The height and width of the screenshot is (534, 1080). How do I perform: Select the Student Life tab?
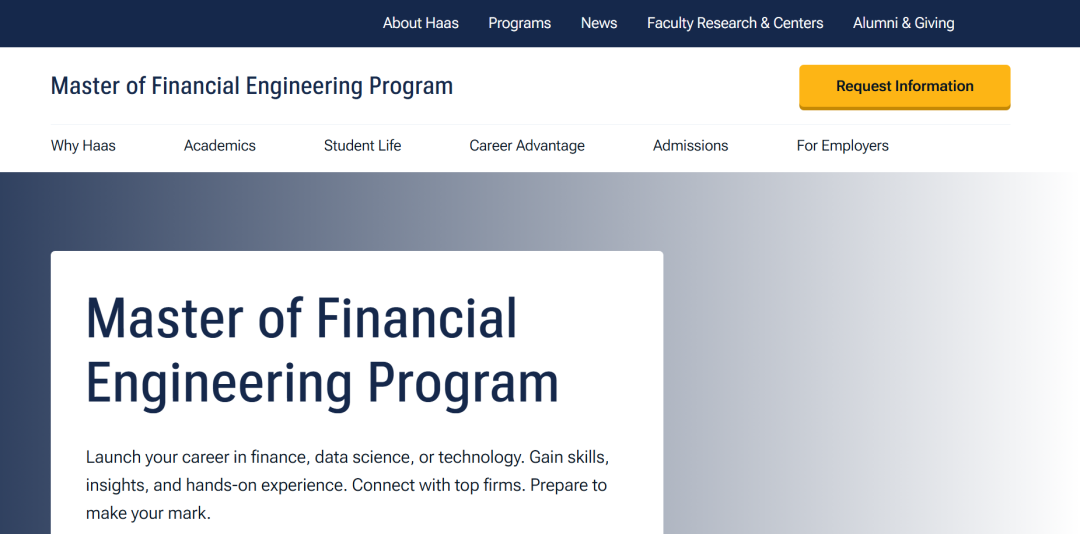(362, 146)
